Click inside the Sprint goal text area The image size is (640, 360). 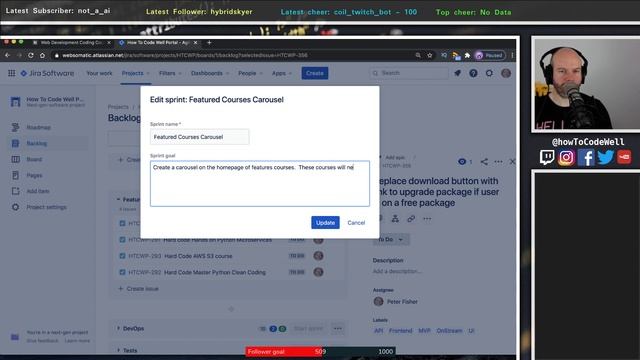coord(260,183)
